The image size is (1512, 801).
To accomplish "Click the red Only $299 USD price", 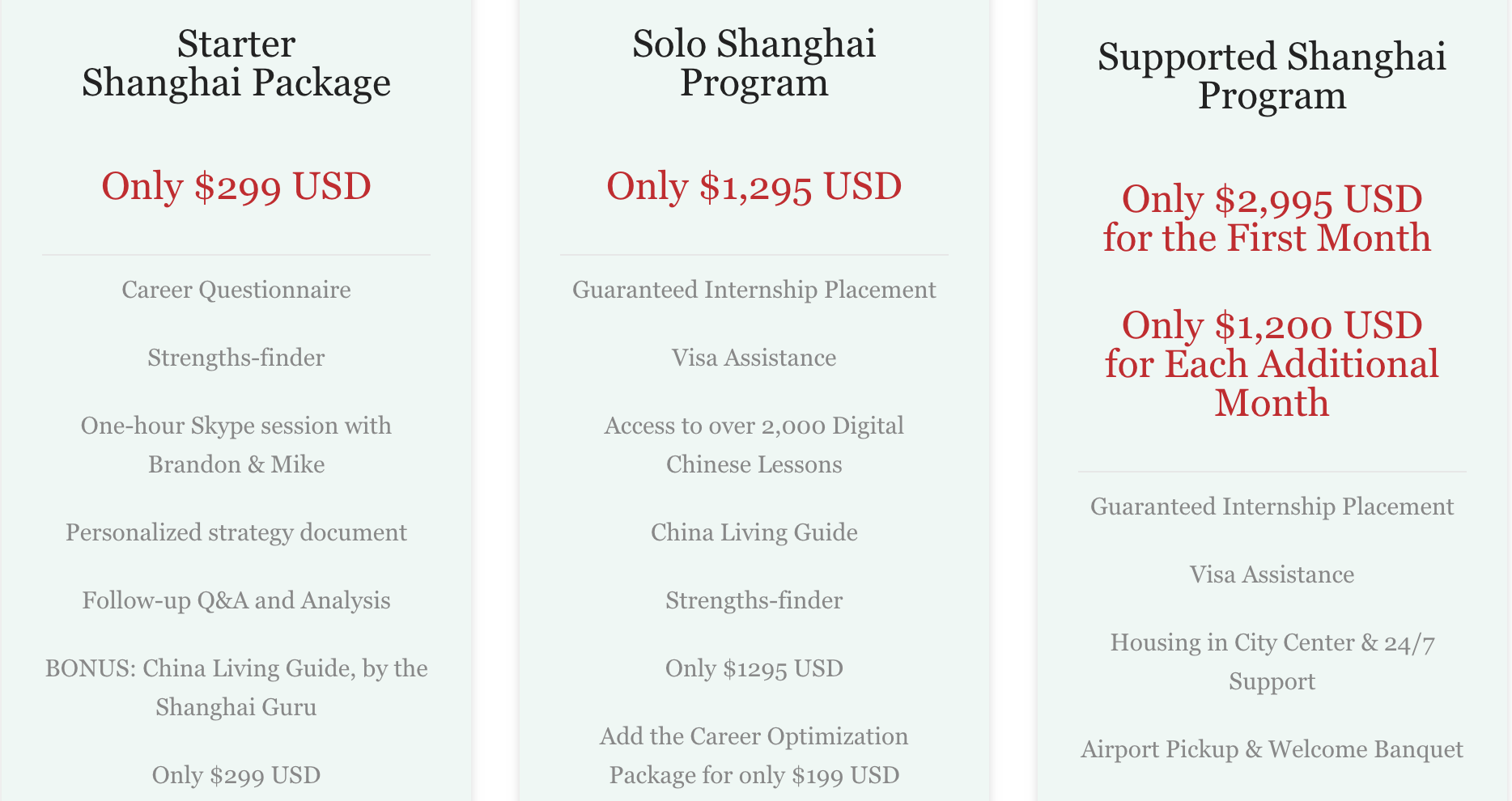I will pyautogui.click(x=236, y=186).
